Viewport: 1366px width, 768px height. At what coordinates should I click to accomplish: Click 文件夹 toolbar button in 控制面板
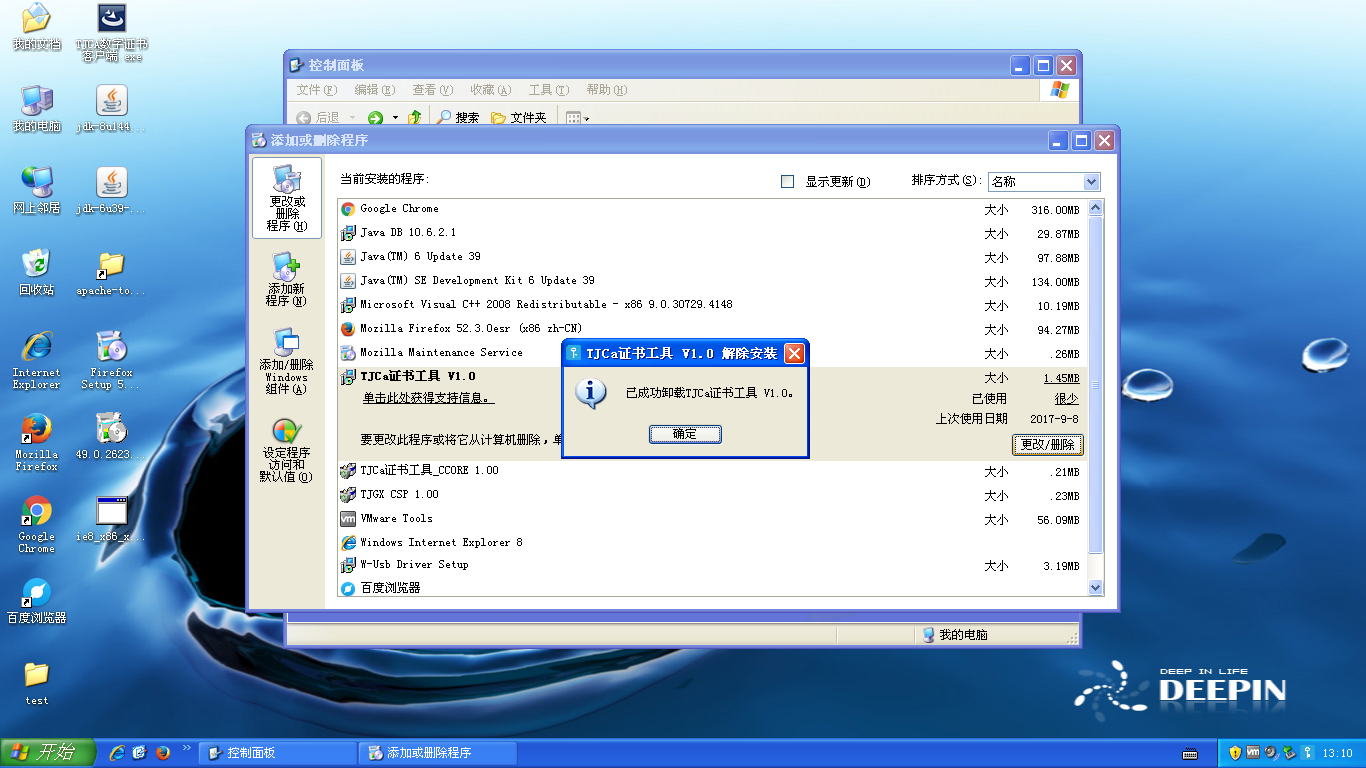coord(519,118)
